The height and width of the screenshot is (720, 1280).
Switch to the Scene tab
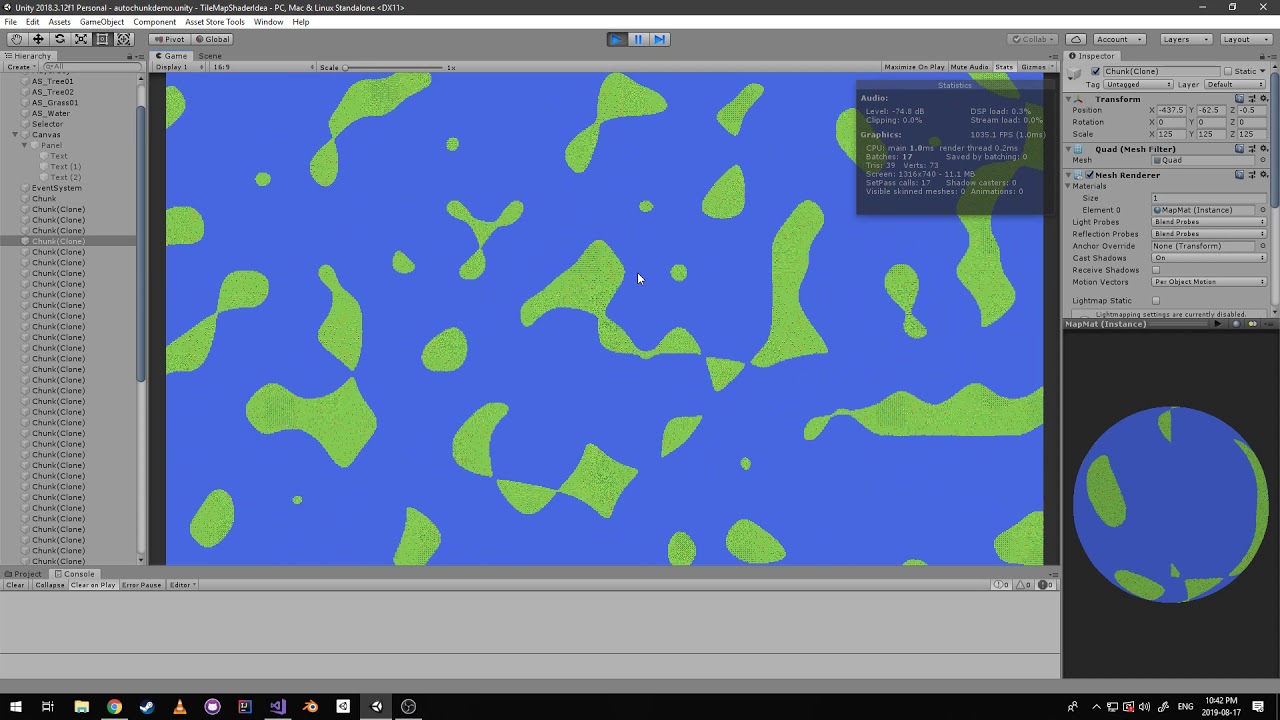(209, 56)
